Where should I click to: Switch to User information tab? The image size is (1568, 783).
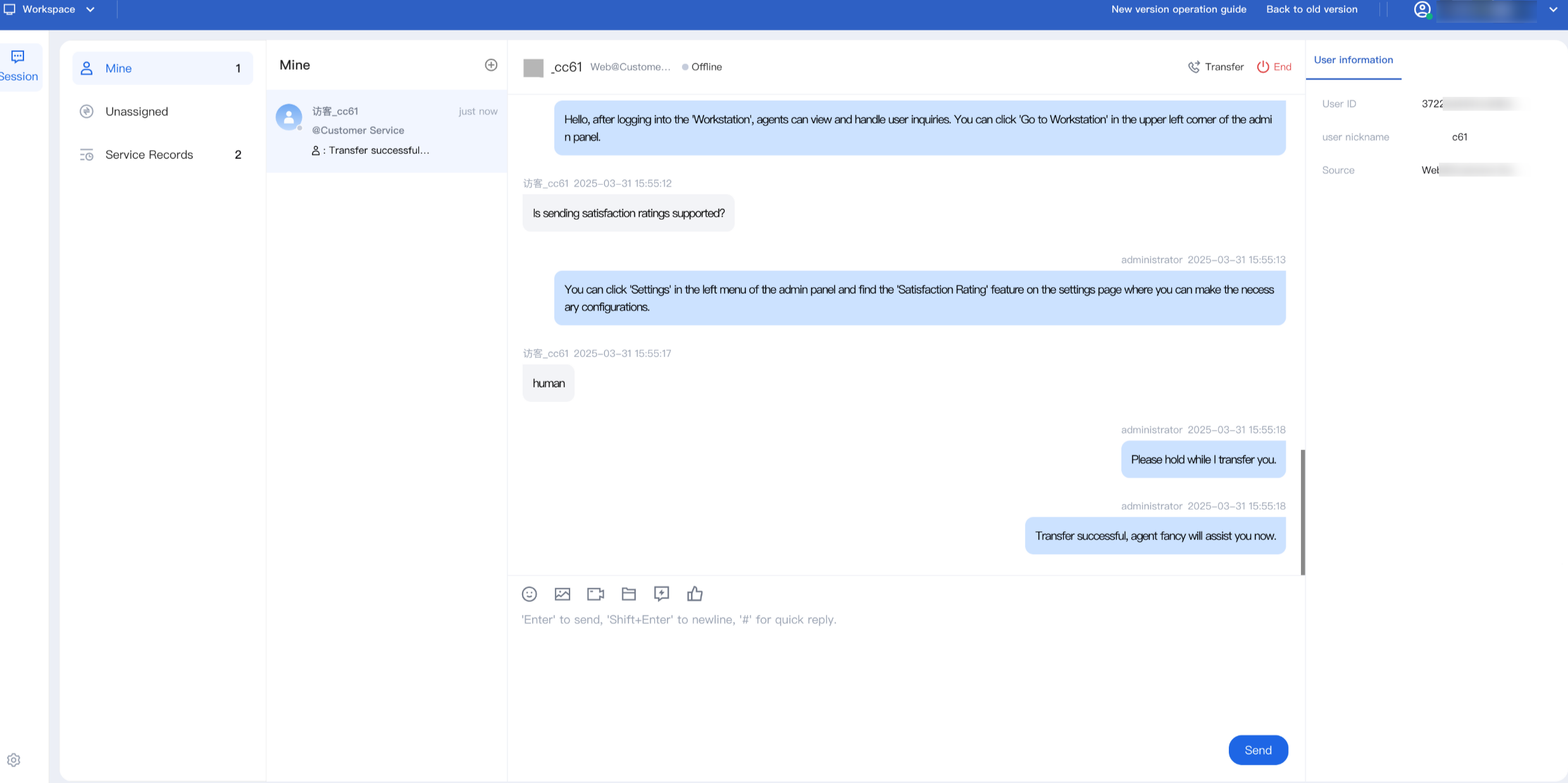(1353, 60)
